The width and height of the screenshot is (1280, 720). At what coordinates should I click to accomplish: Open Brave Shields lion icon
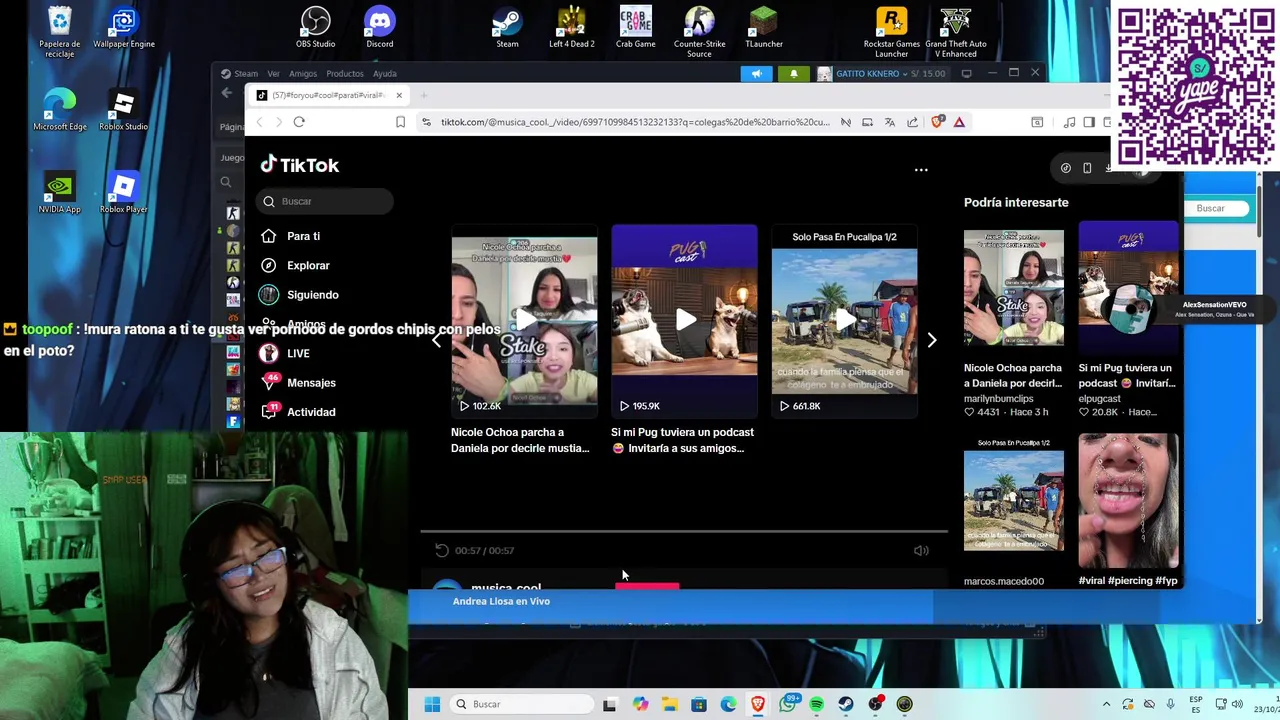click(x=937, y=122)
